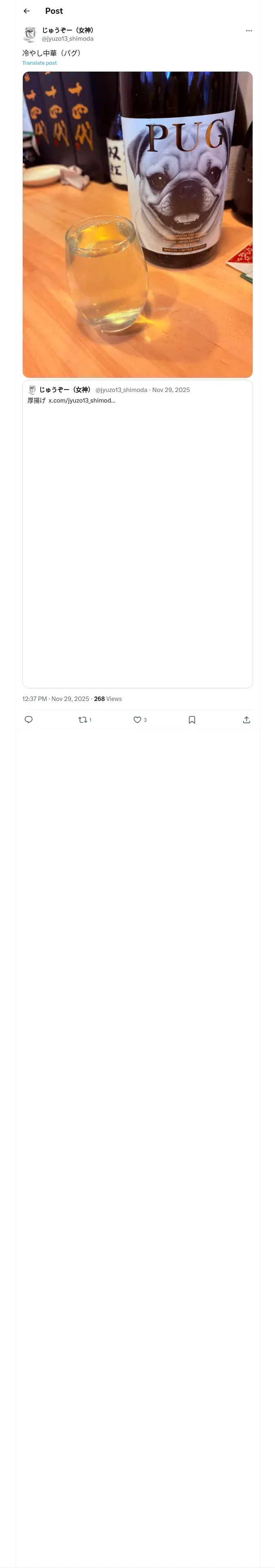The height and width of the screenshot is (1568, 275).
Task: Click the Translate post link
Action: click(x=40, y=63)
